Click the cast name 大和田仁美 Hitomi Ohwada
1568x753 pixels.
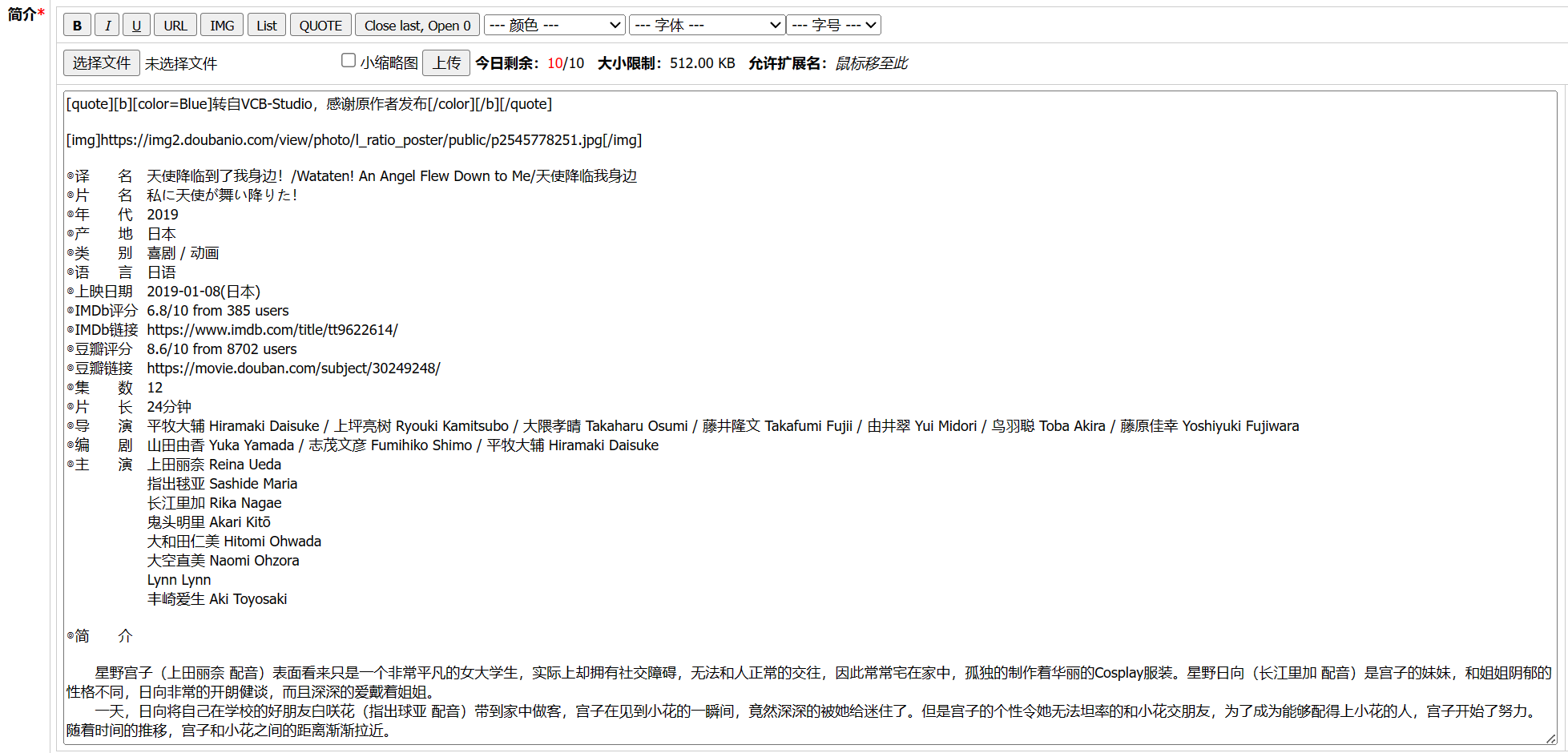pos(234,542)
